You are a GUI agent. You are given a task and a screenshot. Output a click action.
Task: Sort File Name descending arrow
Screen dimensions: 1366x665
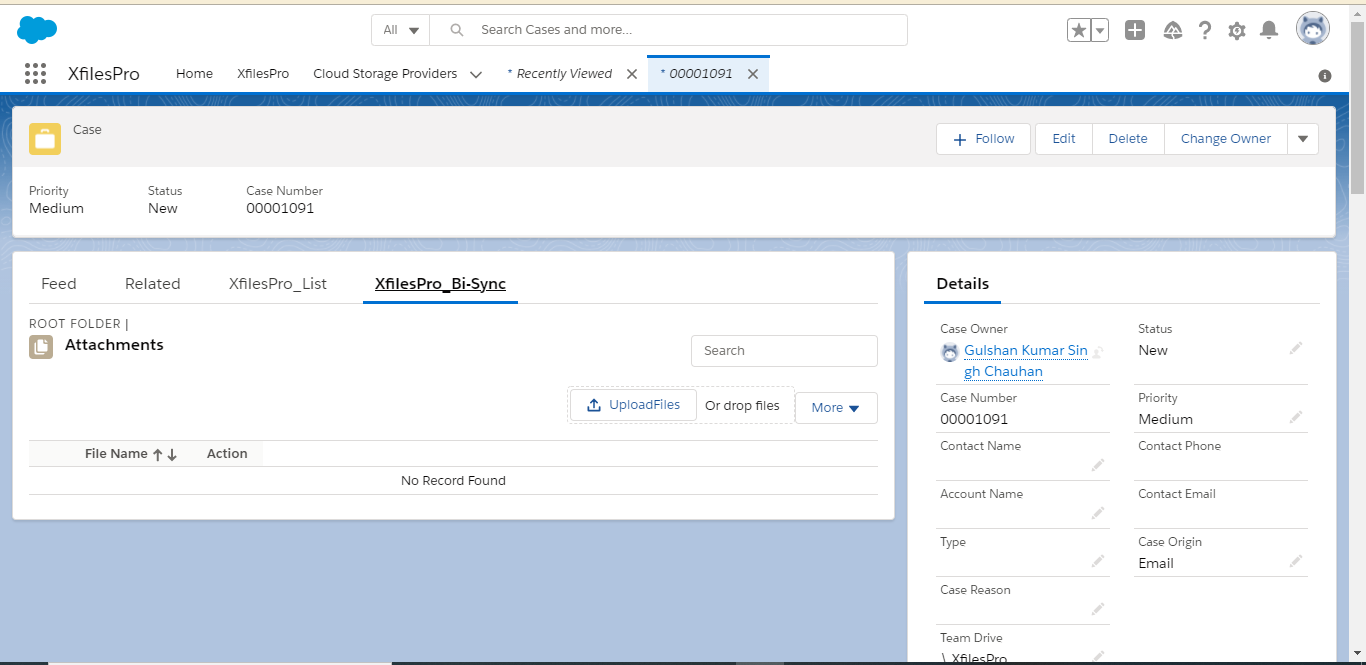[x=172, y=454]
